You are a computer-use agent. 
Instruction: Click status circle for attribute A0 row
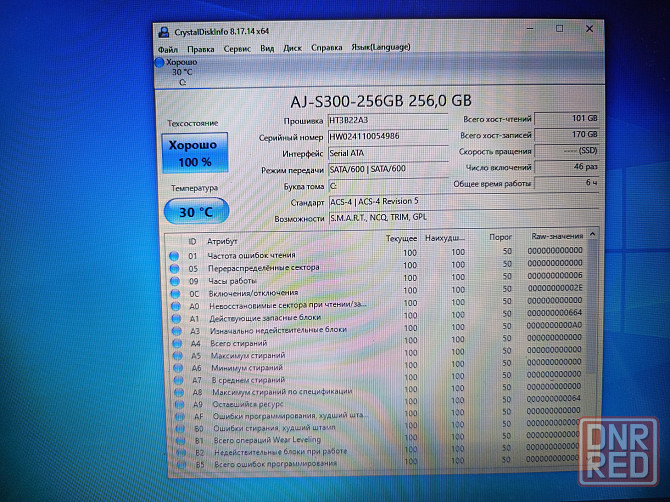click(x=176, y=306)
